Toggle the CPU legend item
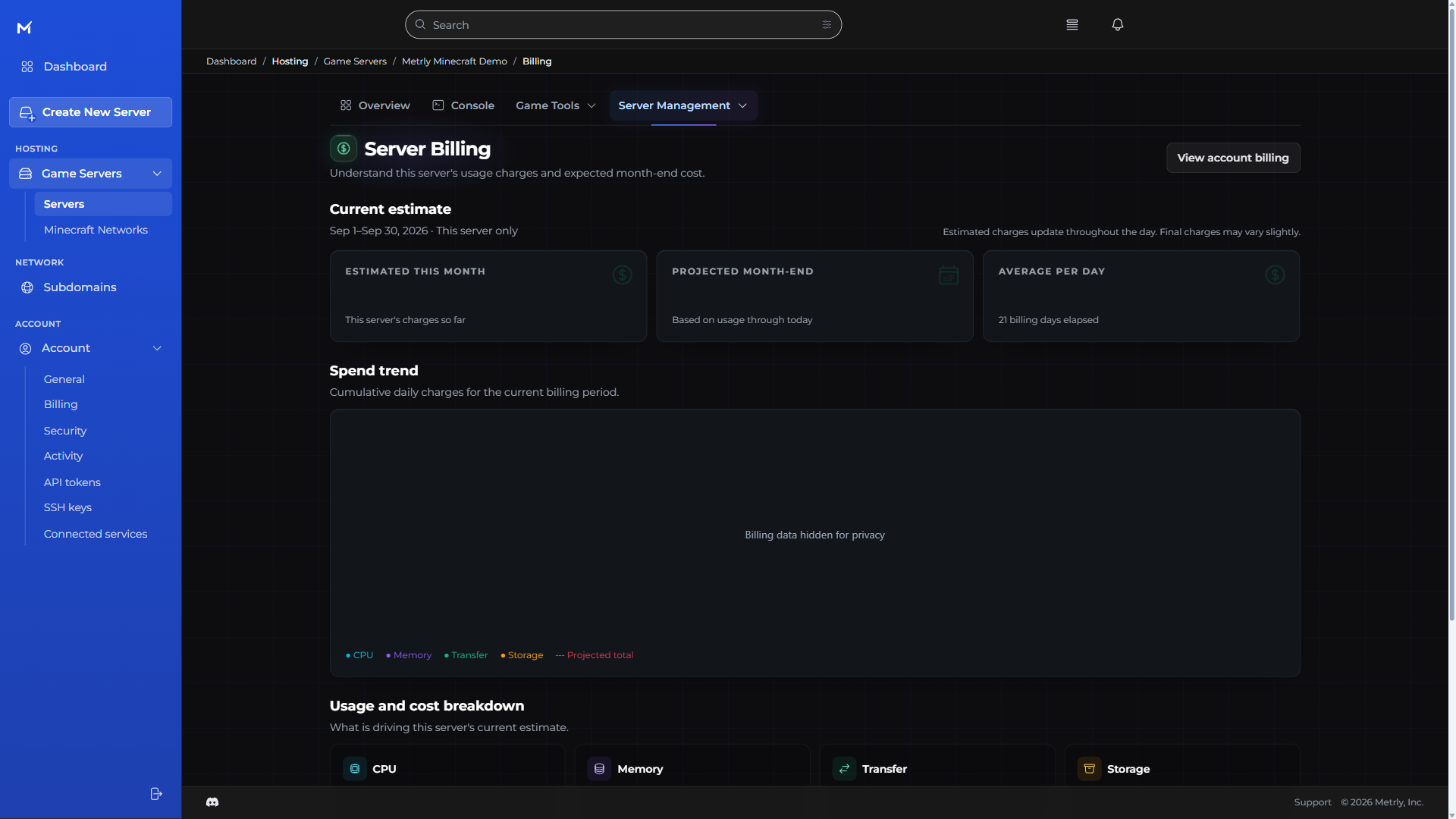 point(359,655)
